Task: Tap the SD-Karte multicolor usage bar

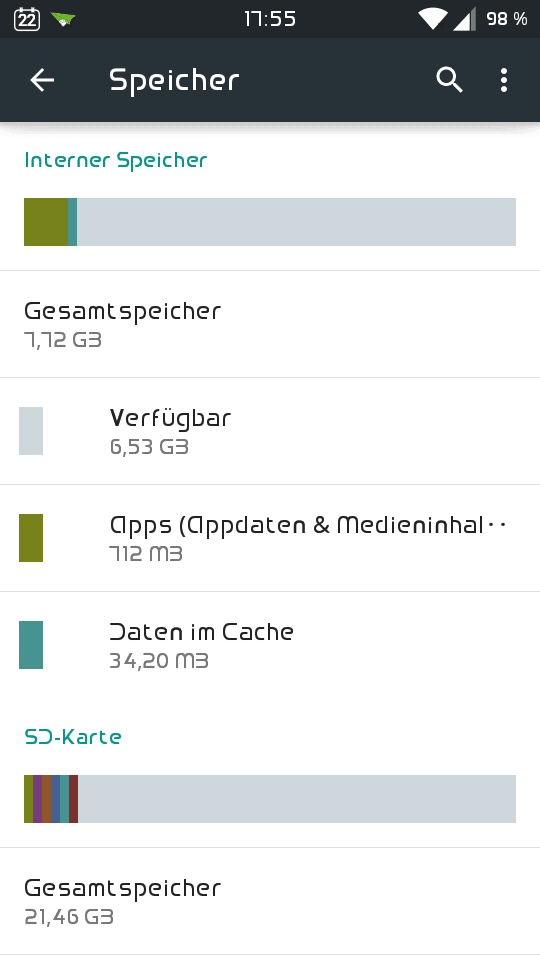Action: (x=270, y=799)
